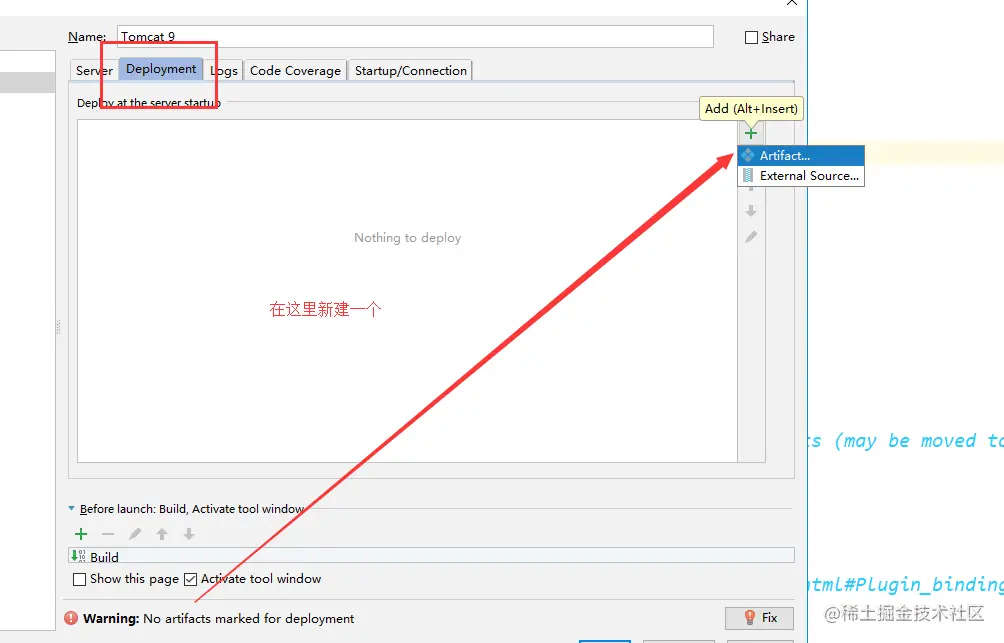This screenshot has height=643, width=1004.
Task: Edit before launch task with pencil icon
Action: click(134, 534)
